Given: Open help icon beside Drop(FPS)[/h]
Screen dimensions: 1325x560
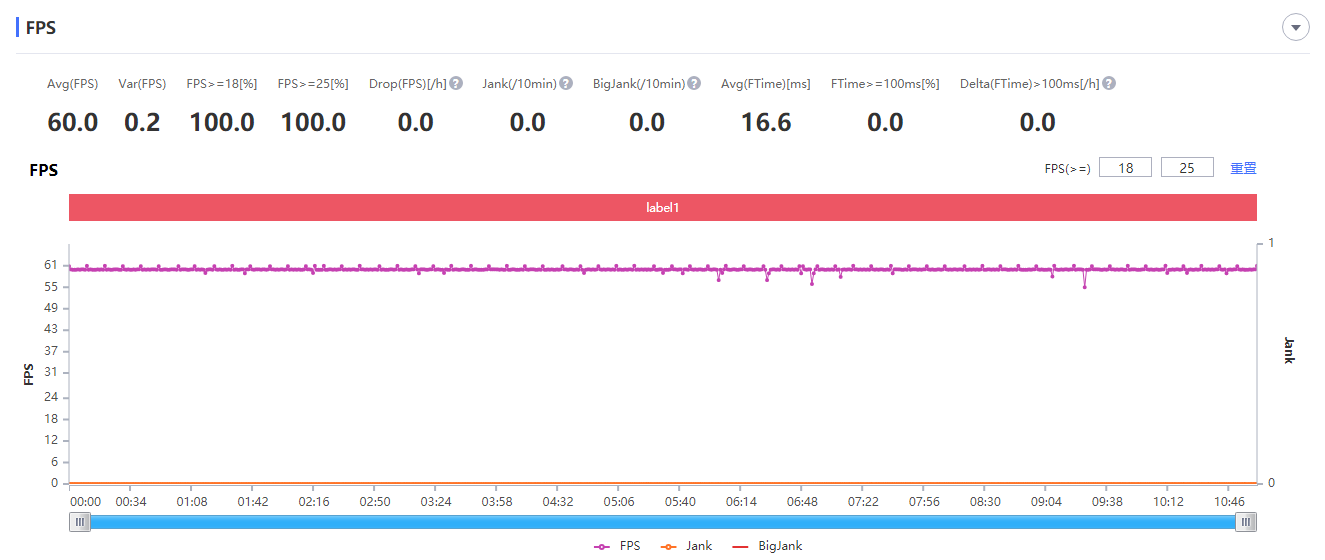Looking at the screenshot, I should pos(456,84).
